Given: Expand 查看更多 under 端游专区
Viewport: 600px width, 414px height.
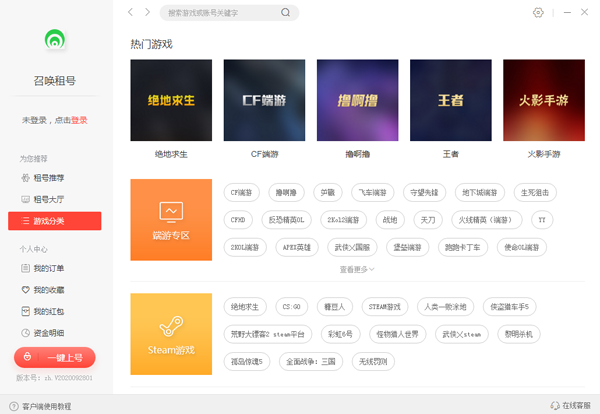Looking at the screenshot, I should point(357,269).
